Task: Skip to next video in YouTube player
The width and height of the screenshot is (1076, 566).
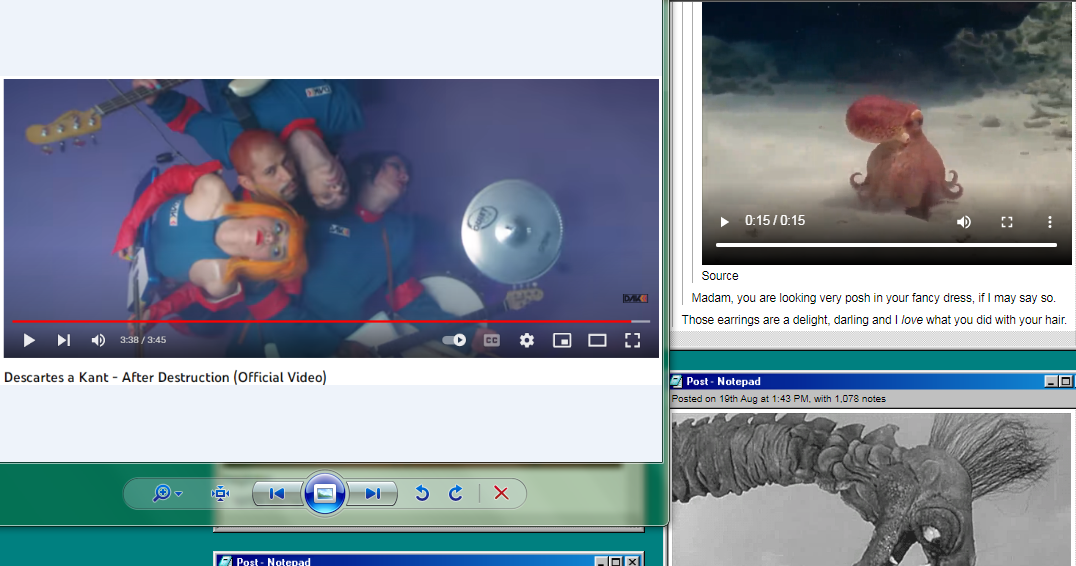Action: 63,340
